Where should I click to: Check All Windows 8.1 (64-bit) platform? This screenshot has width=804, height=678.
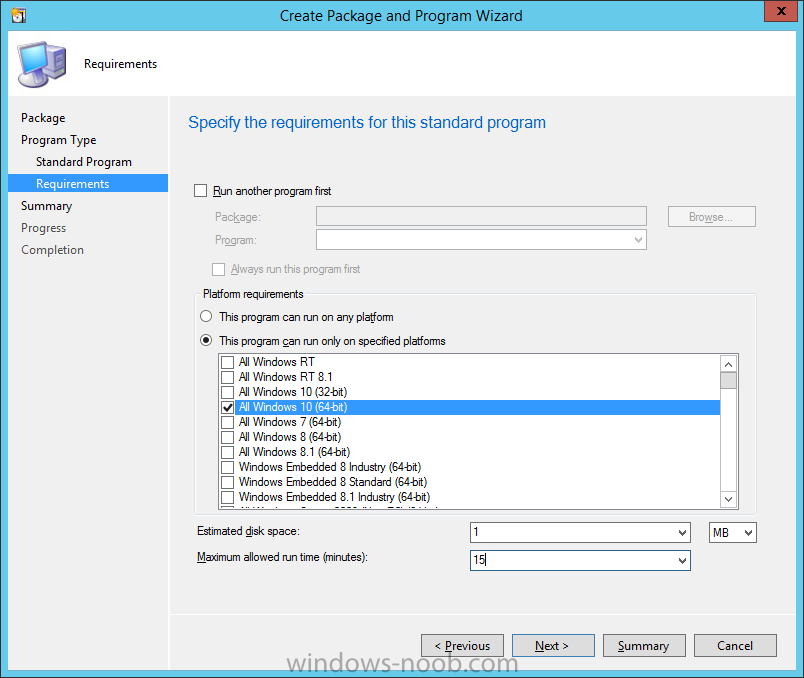point(228,452)
